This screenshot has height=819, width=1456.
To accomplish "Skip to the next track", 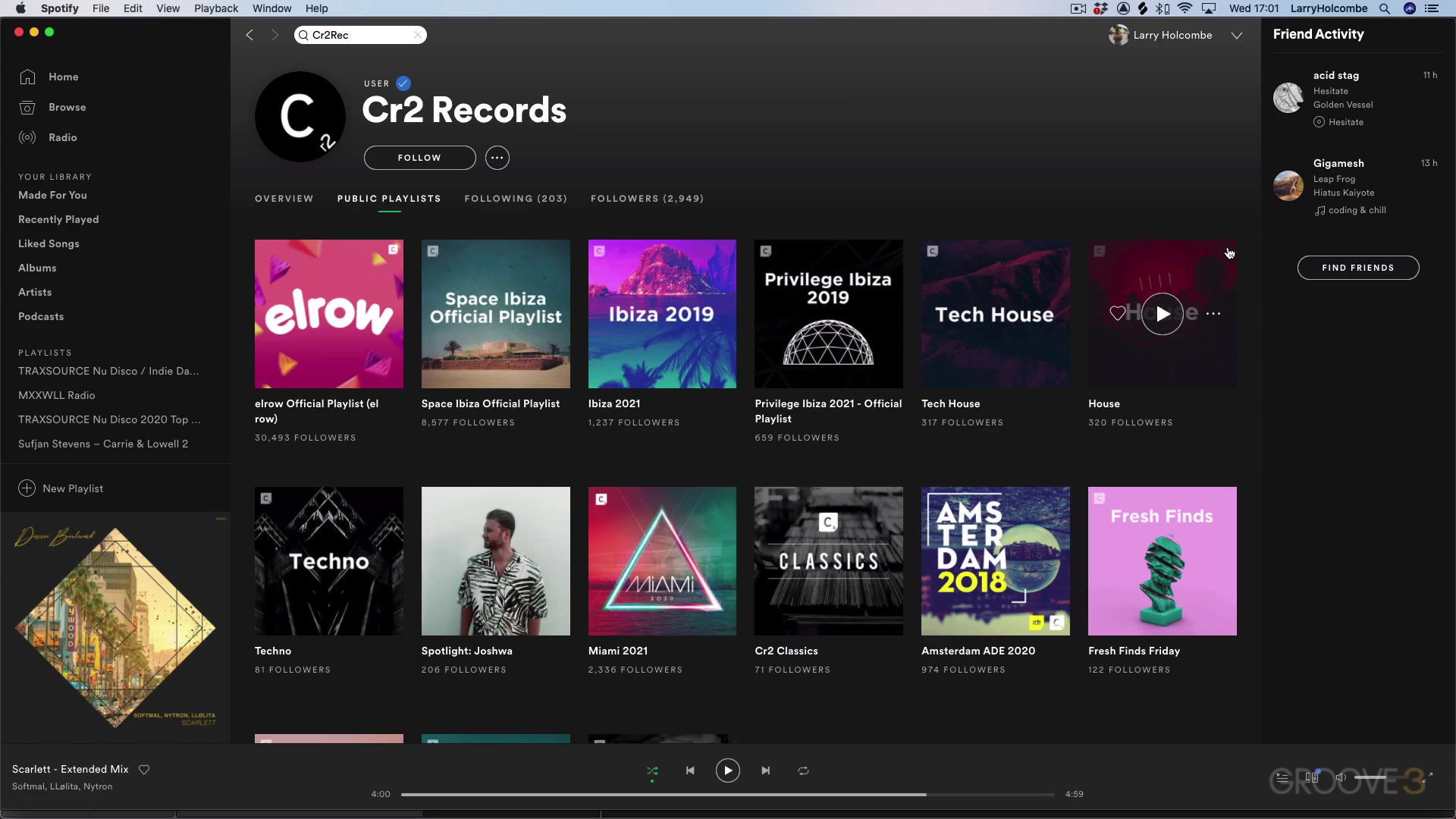I will (x=765, y=770).
